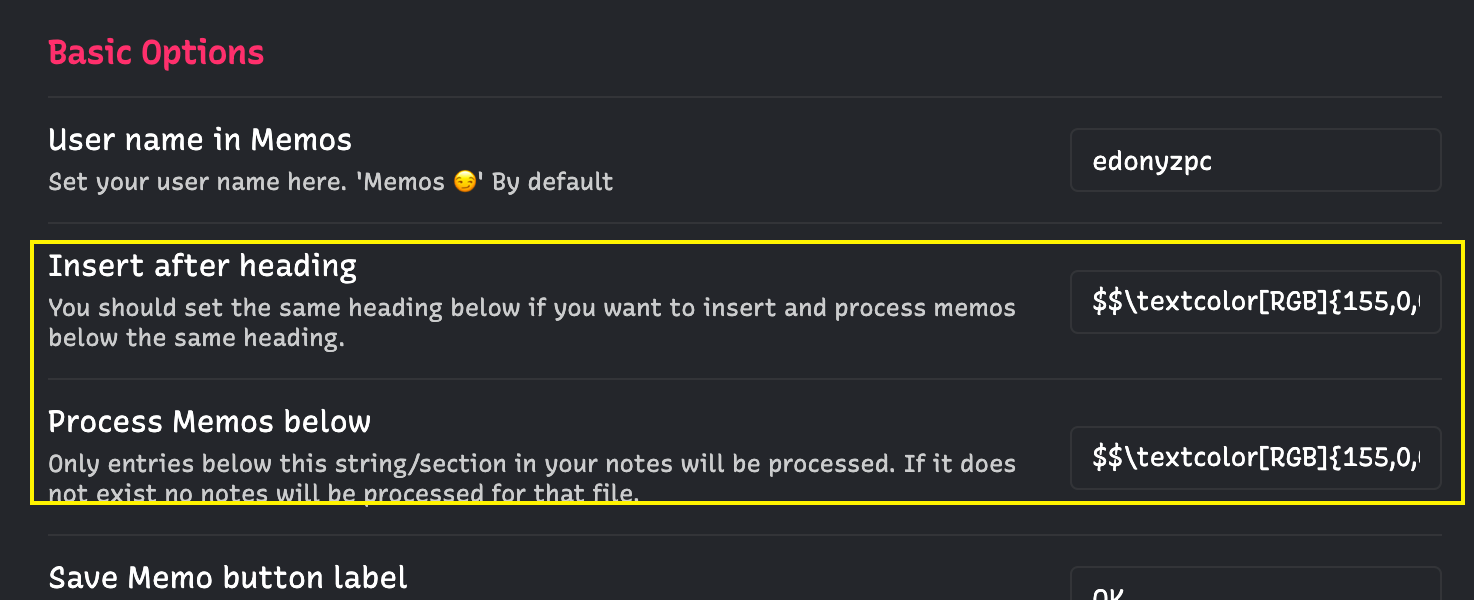Click the 'edonyzpc' username value
The image size is (1474, 600).
[1153, 161]
